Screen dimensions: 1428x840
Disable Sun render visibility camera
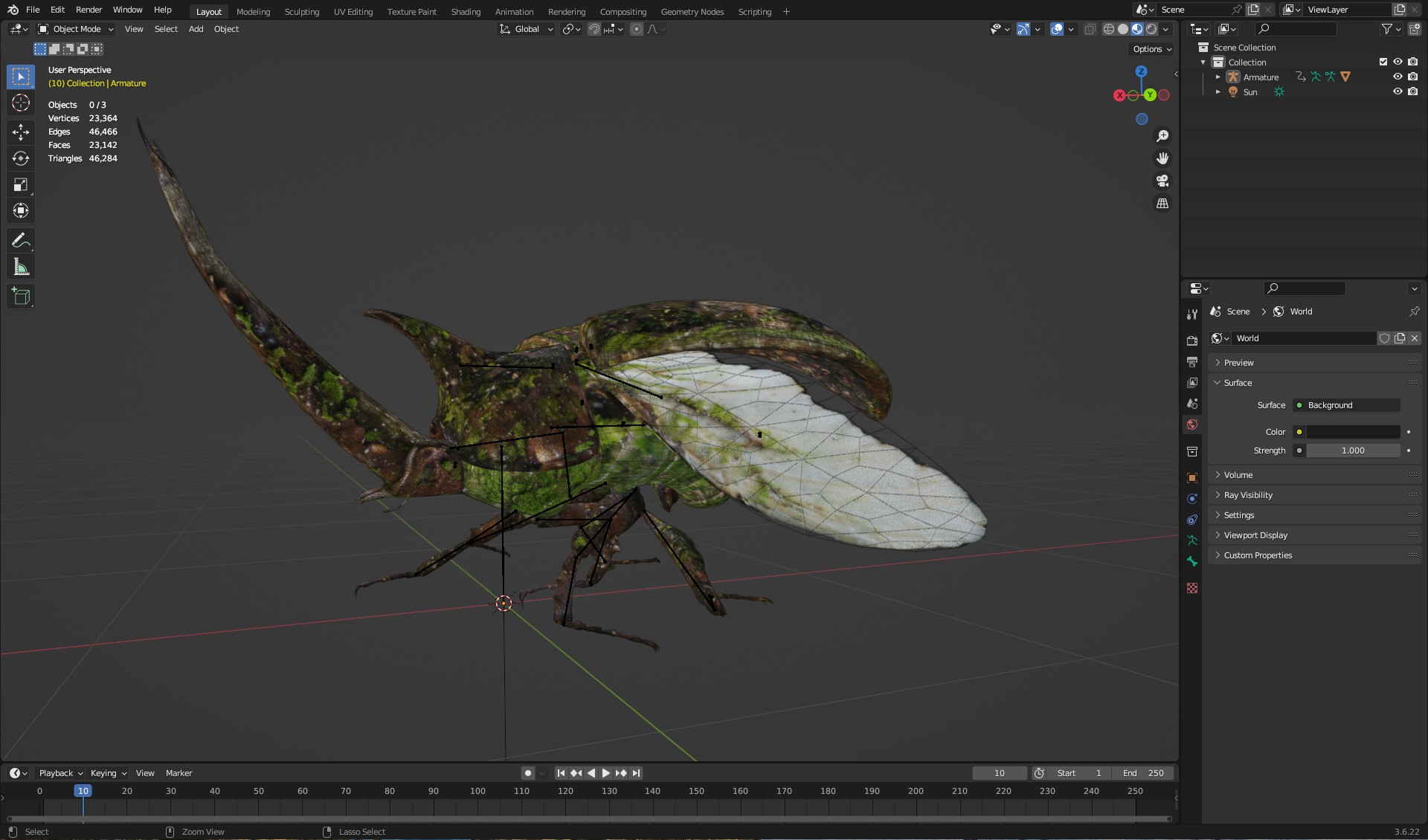(1412, 91)
